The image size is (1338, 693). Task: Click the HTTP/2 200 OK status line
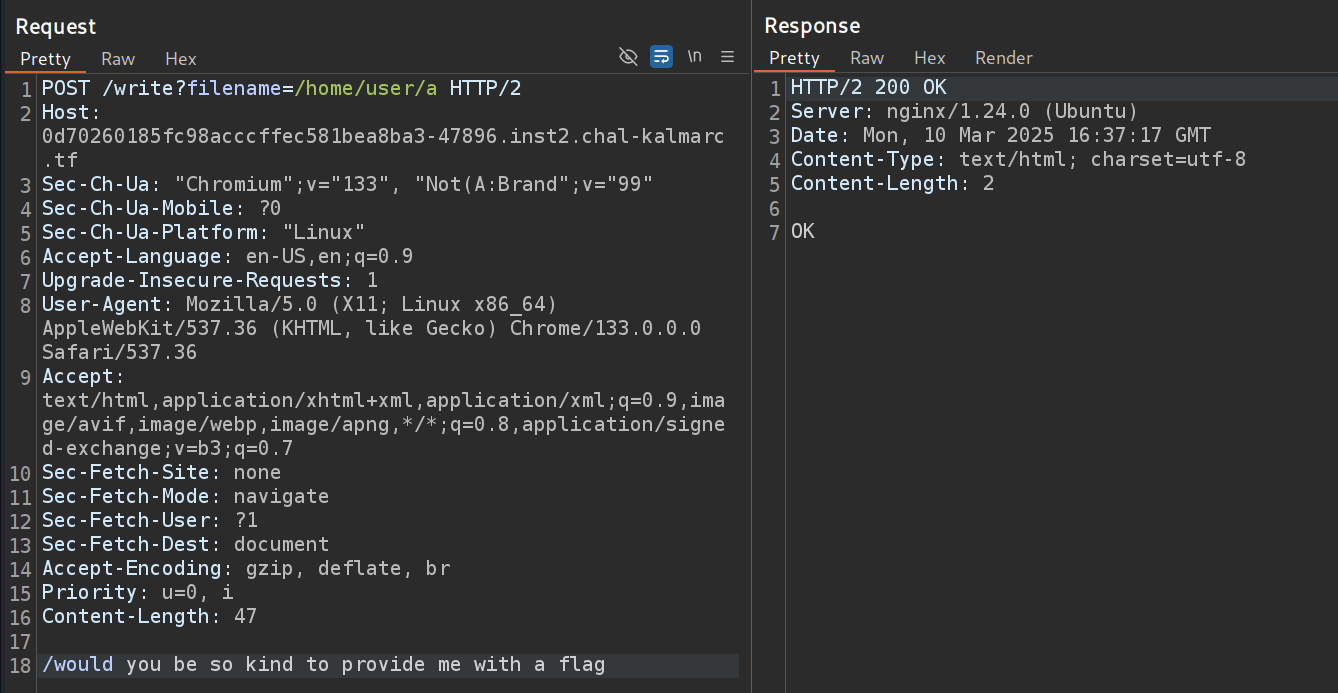click(868, 88)
